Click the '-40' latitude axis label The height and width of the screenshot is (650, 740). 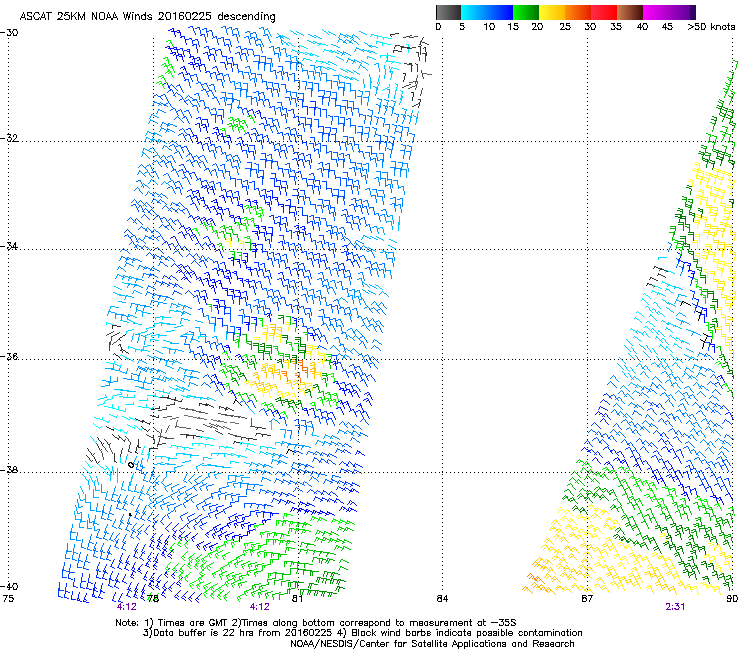point(9,586)
